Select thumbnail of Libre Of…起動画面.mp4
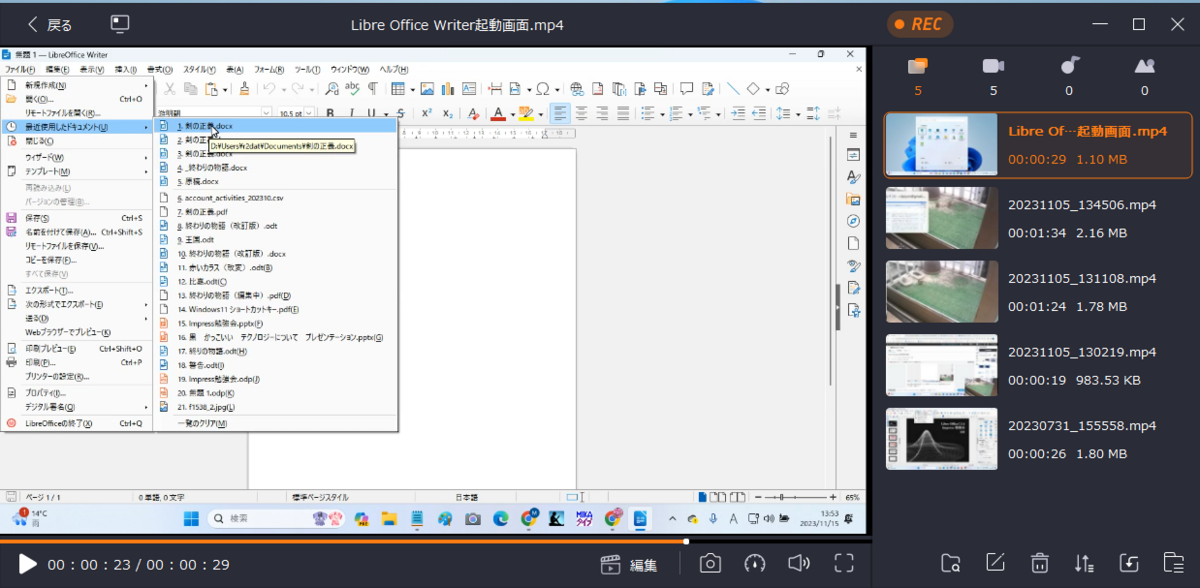Image resolution: width=1200 pixels, height=588 pixels. click(x=942, y=145)
